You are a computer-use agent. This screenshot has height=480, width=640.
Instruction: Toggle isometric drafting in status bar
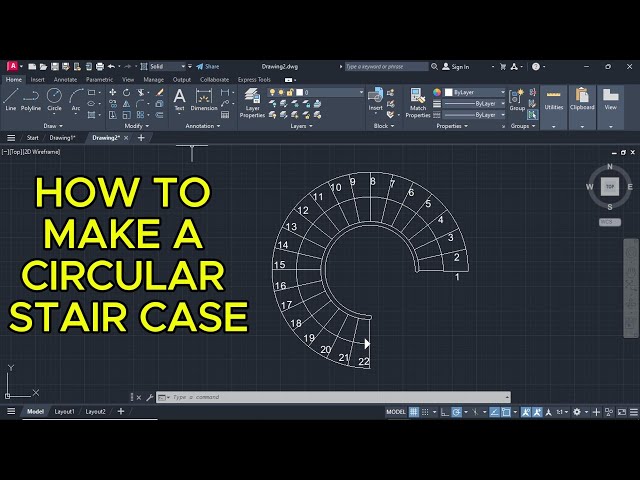475,412
